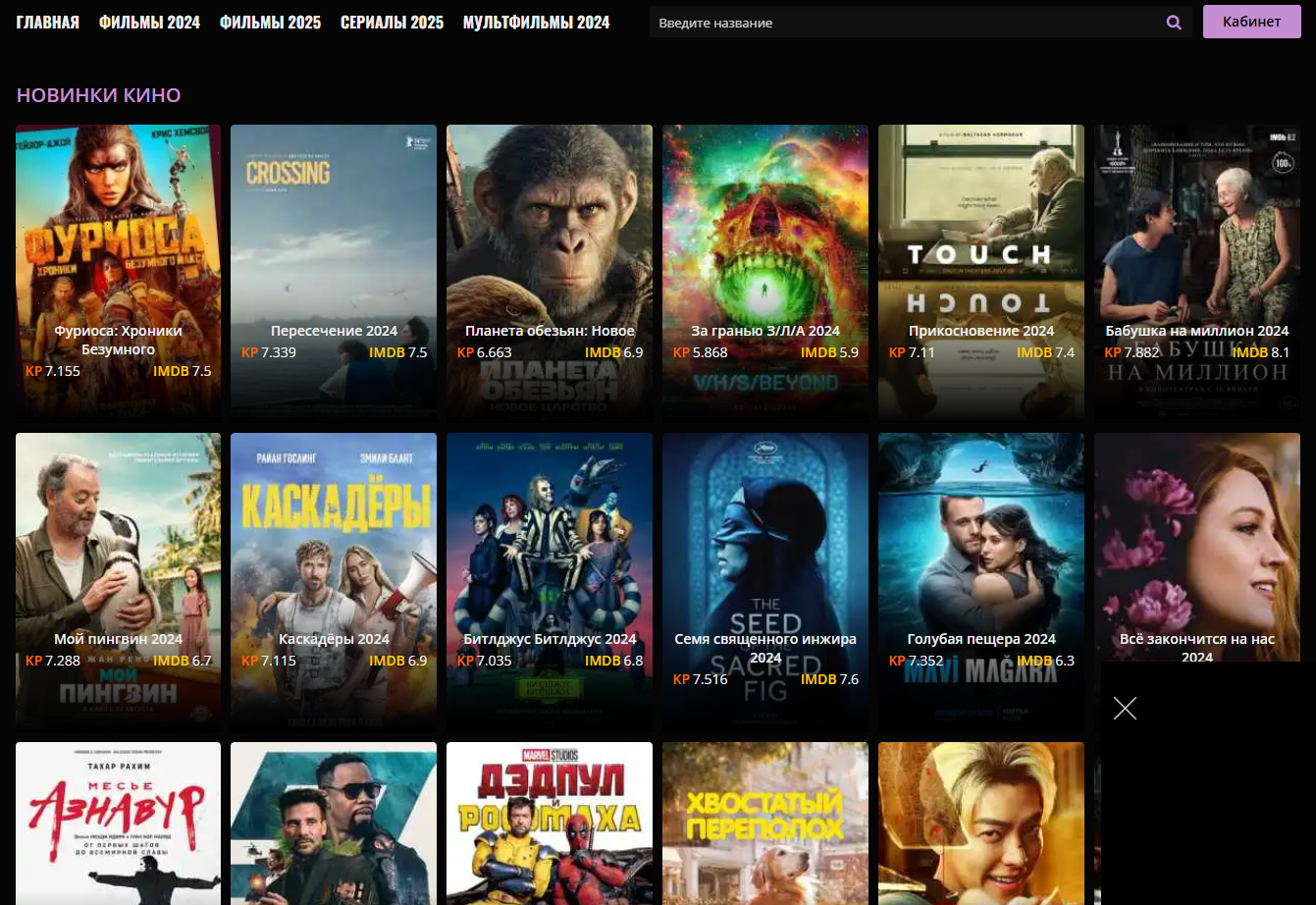This screenshot has height=905, width=1316.
Task: Click the IMDB 6.9 rating of Планета обезьян
Action: (x=614, y=352)
